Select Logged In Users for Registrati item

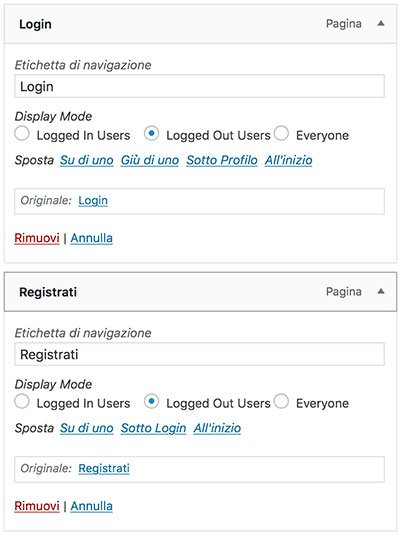click(x=22, y=401)
